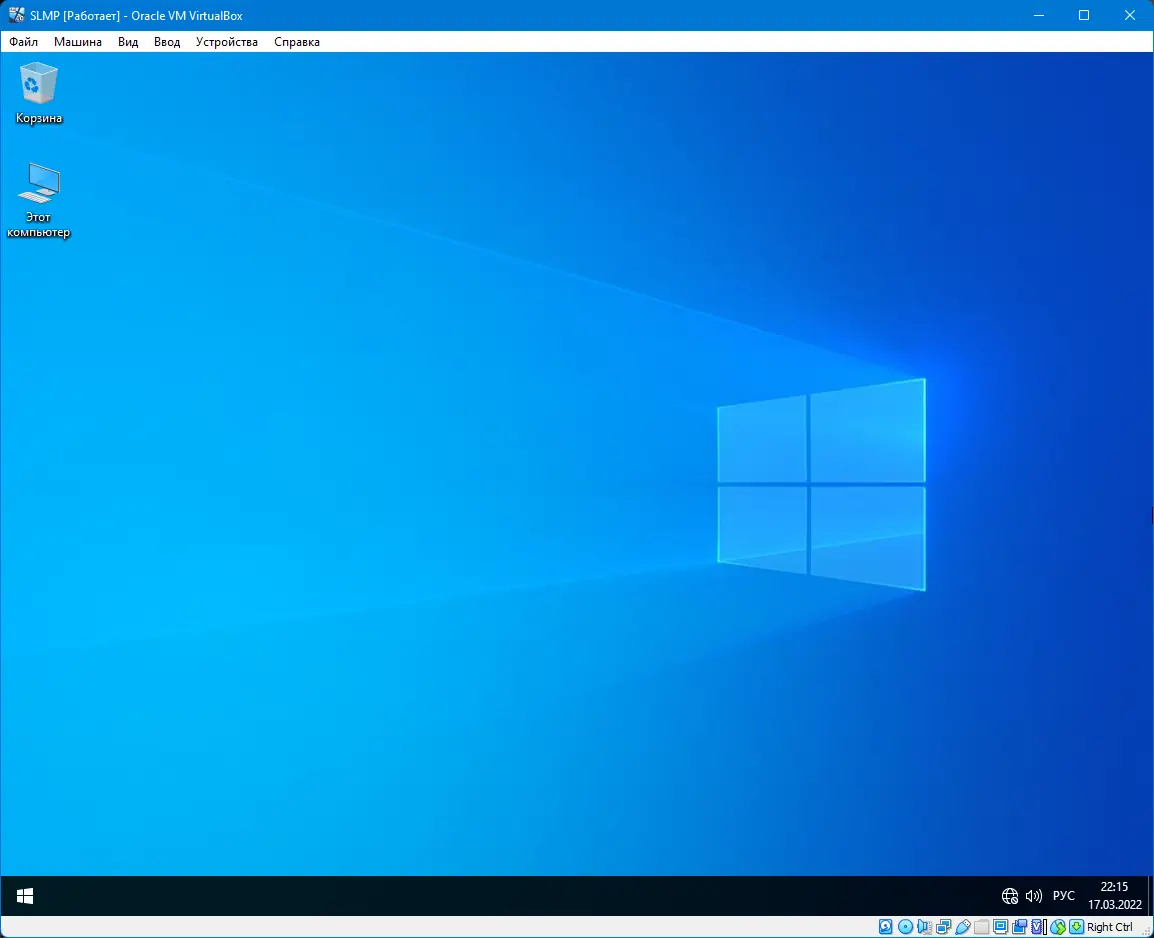The image size is (1154, 938).
Task: Click the VirtualBox title bar app icon
Action: click(15, 15)
